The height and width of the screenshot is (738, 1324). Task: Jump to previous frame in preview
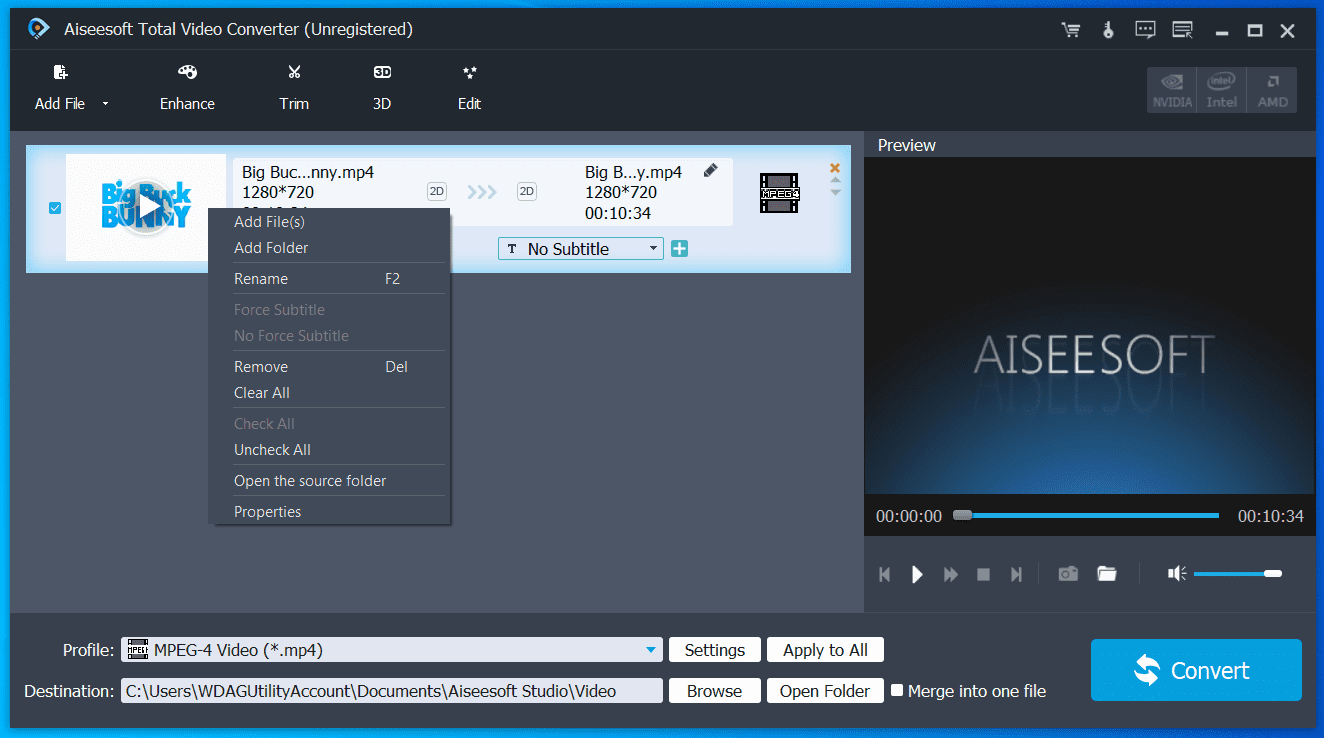click(884, 574)
